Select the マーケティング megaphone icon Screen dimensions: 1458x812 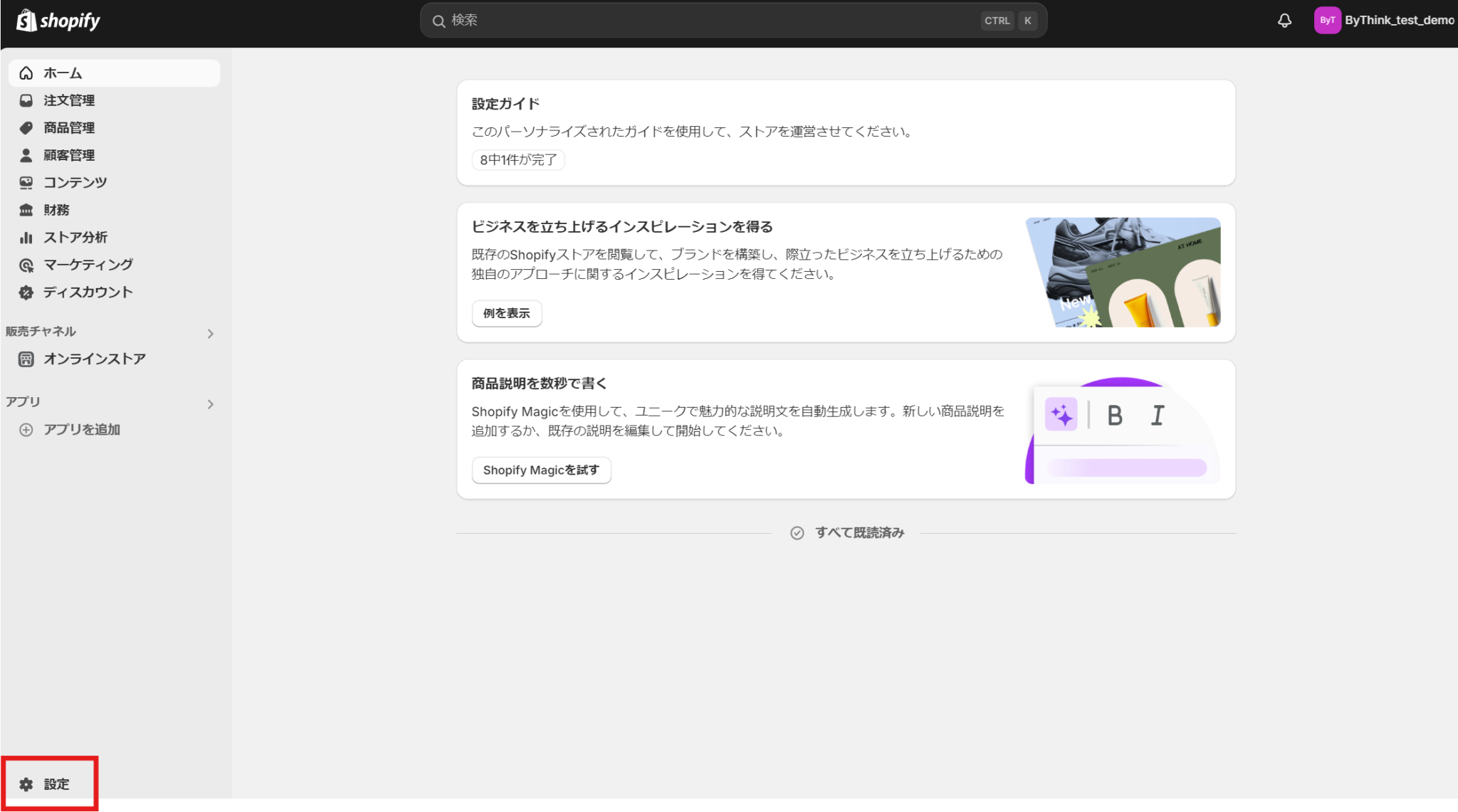click(x=26, y=265)
